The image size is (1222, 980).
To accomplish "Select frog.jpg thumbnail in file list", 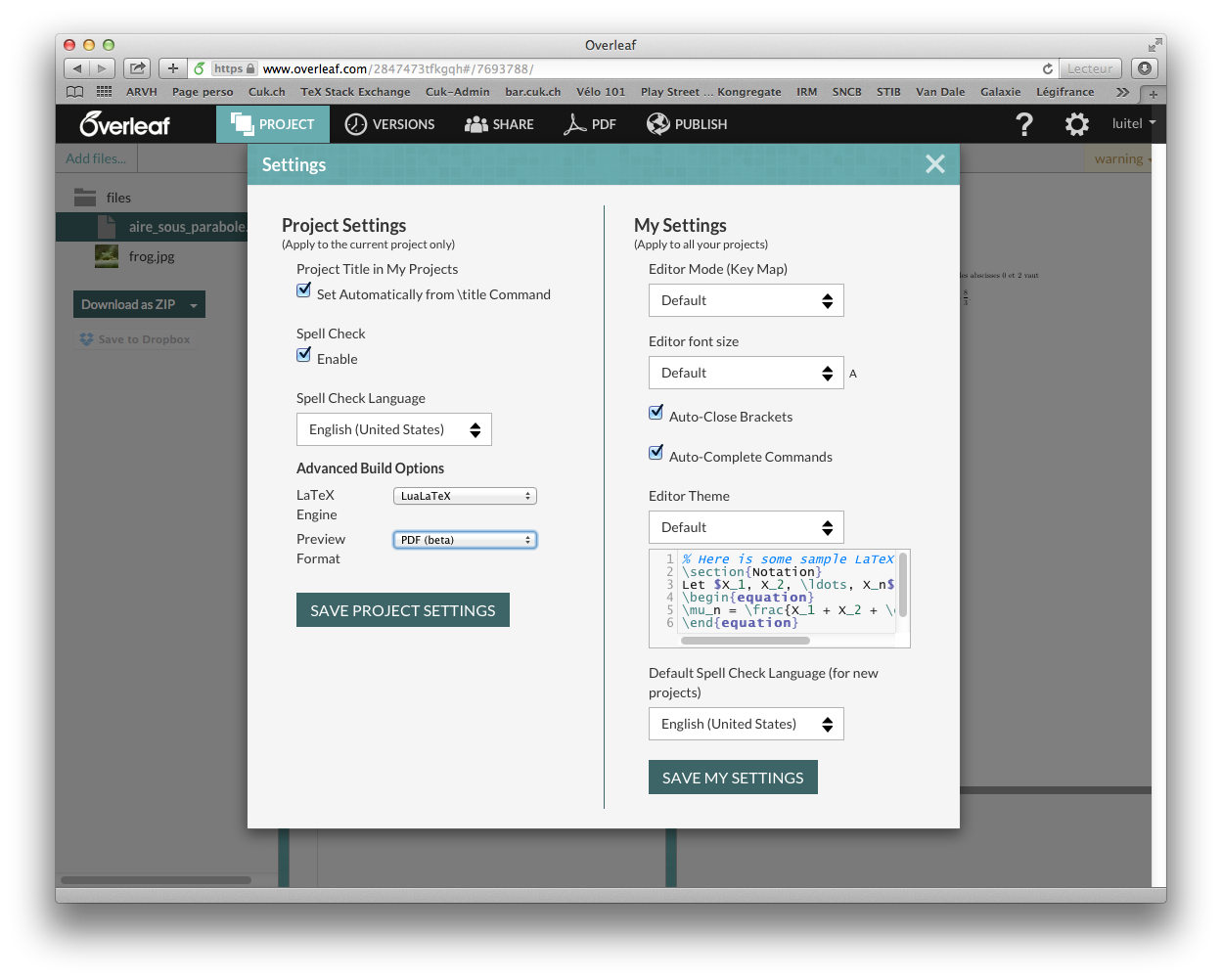I will point(107,256).
